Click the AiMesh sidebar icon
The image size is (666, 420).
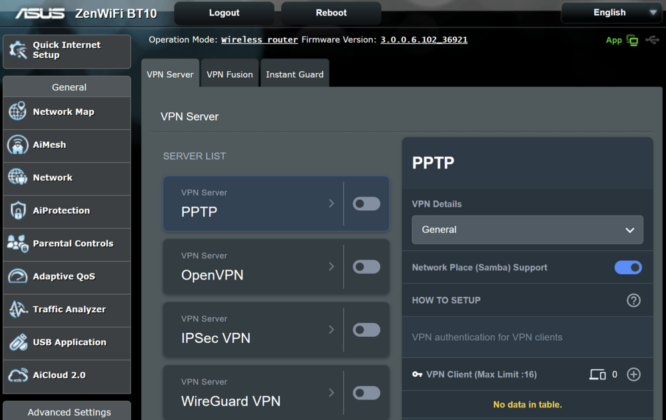coord(17,144)
